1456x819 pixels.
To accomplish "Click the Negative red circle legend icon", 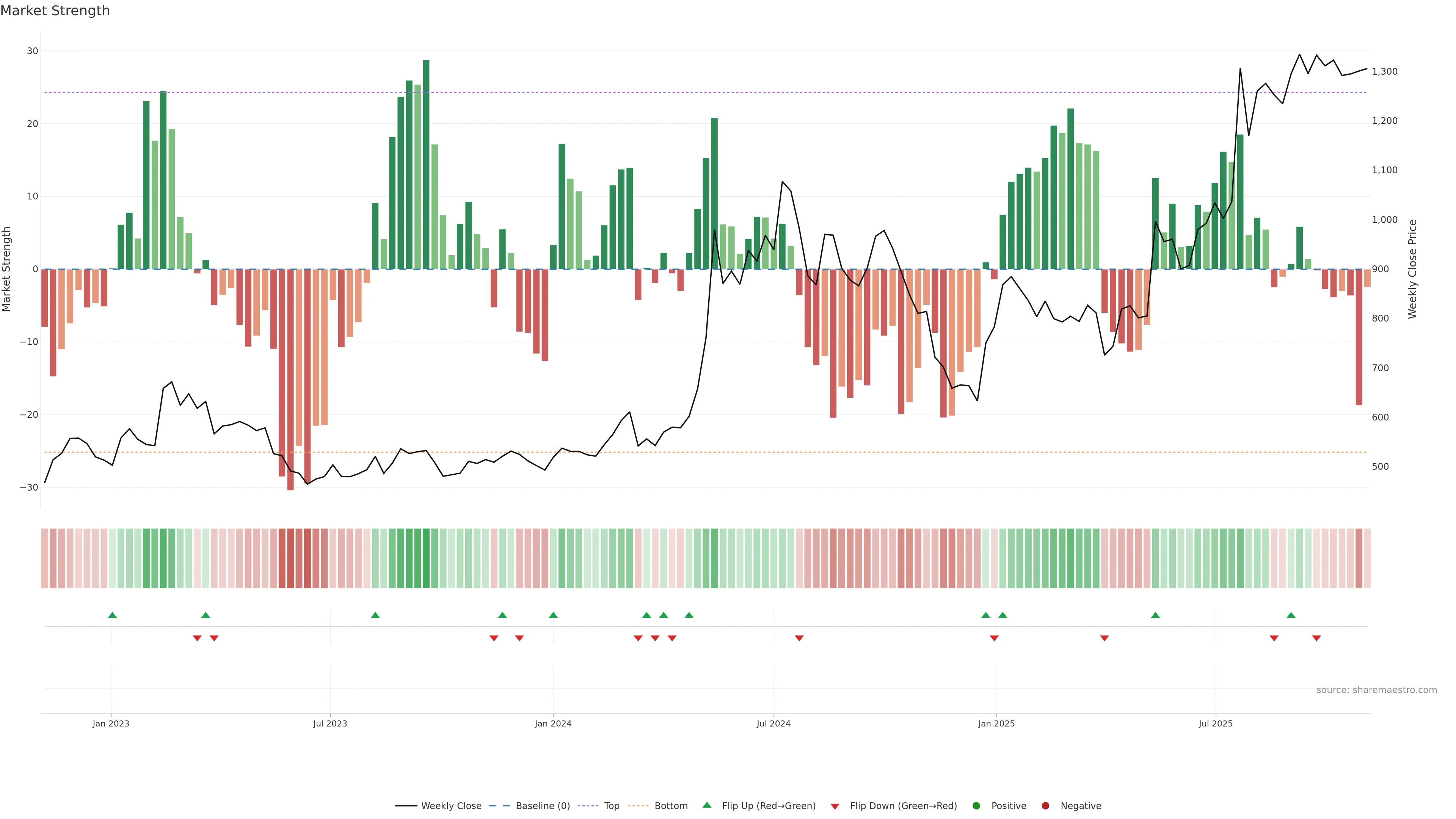I will [x=1045, y=805].
